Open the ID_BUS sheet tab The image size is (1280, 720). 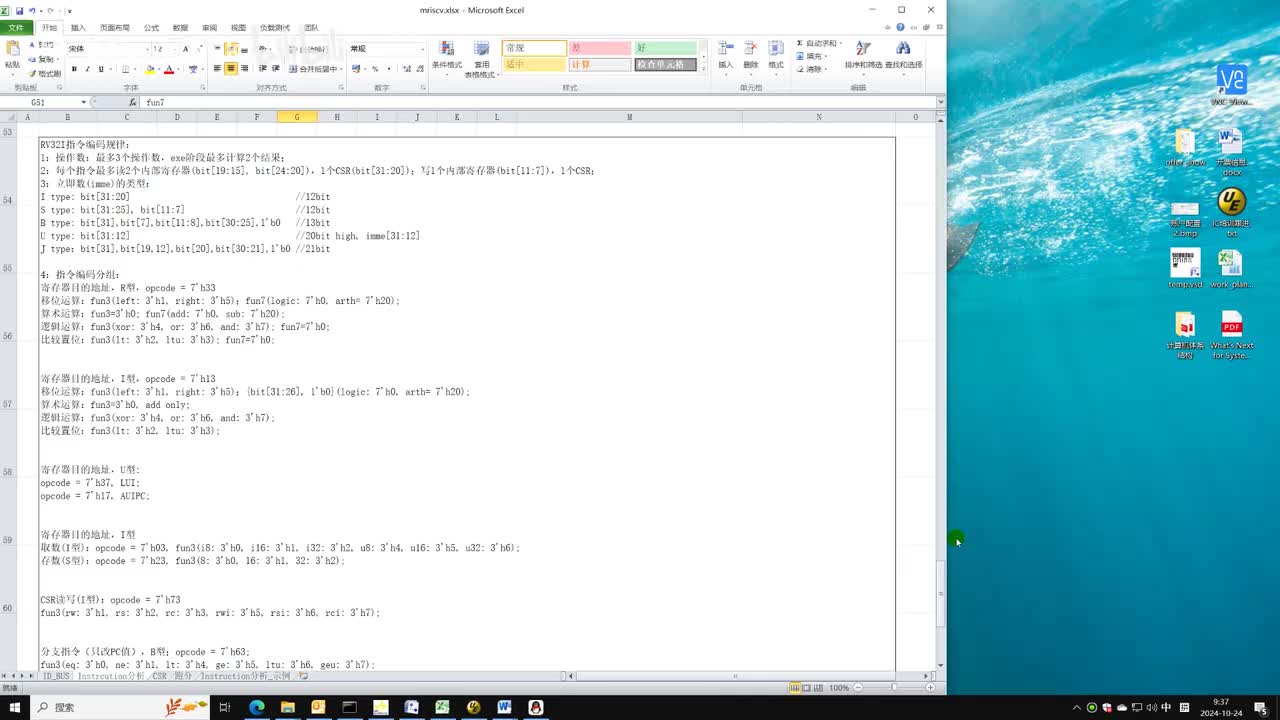click(x=56, y=676)
